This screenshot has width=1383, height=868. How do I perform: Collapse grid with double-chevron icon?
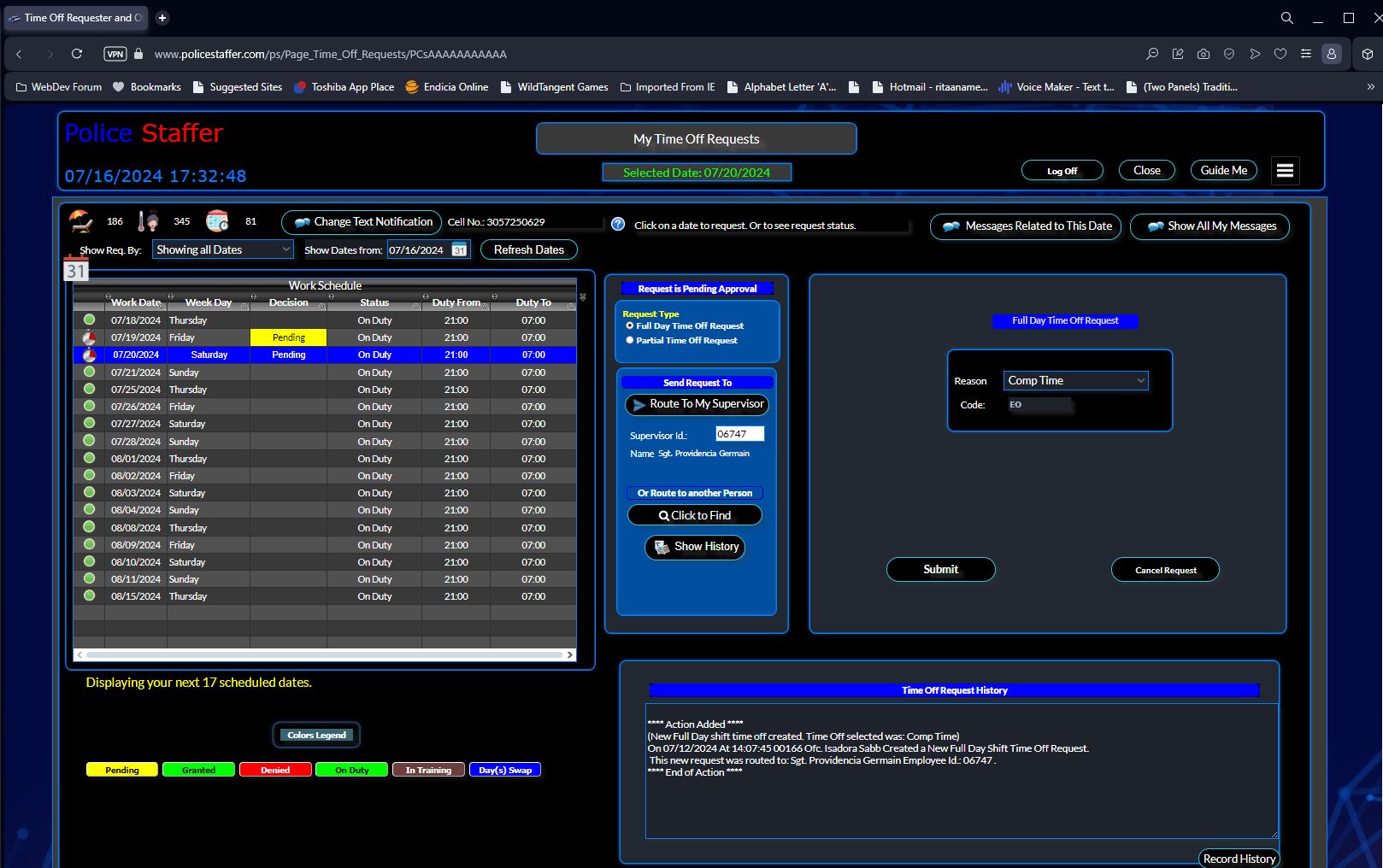tap(583, 297)
